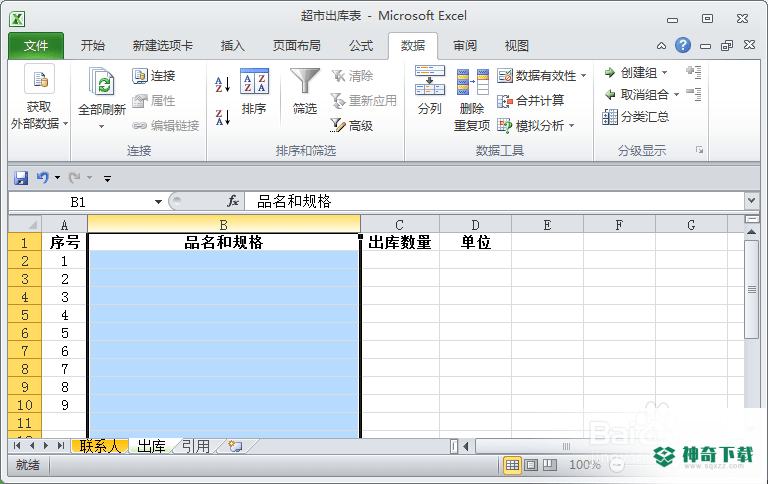This screenshot has width=768, height=484.
Task: Select the cell 序号
Action: 64,242
